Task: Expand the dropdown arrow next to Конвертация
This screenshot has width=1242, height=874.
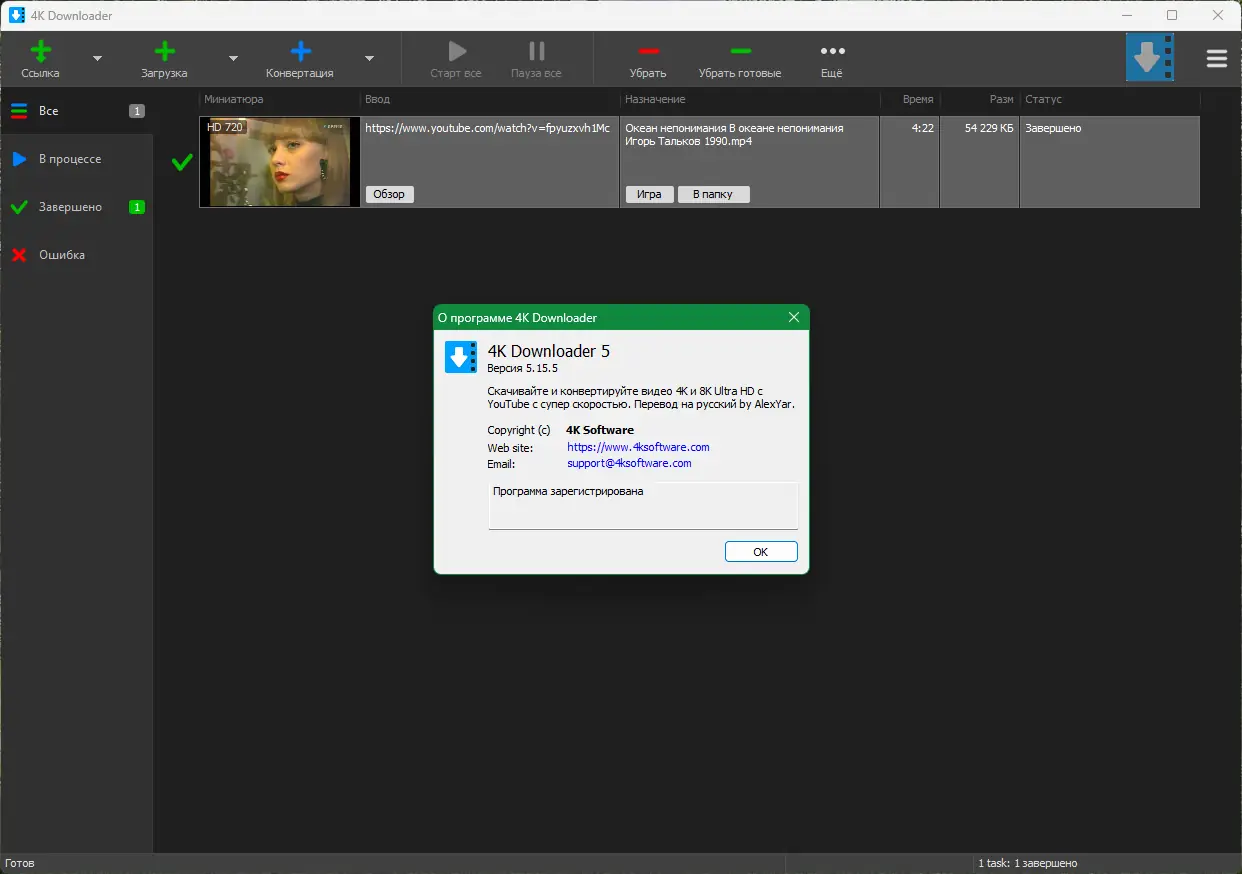Action: 369,59
